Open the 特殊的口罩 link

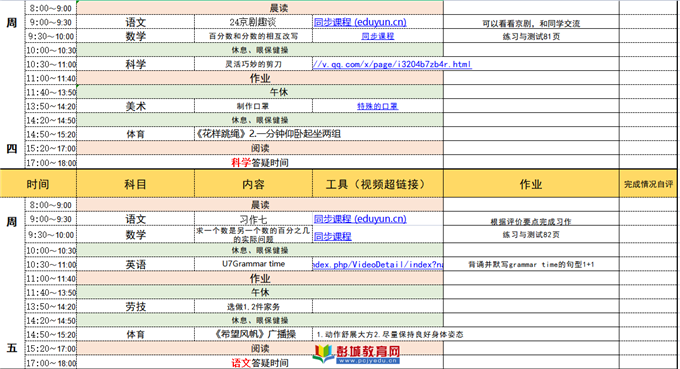tap(377, 106)
